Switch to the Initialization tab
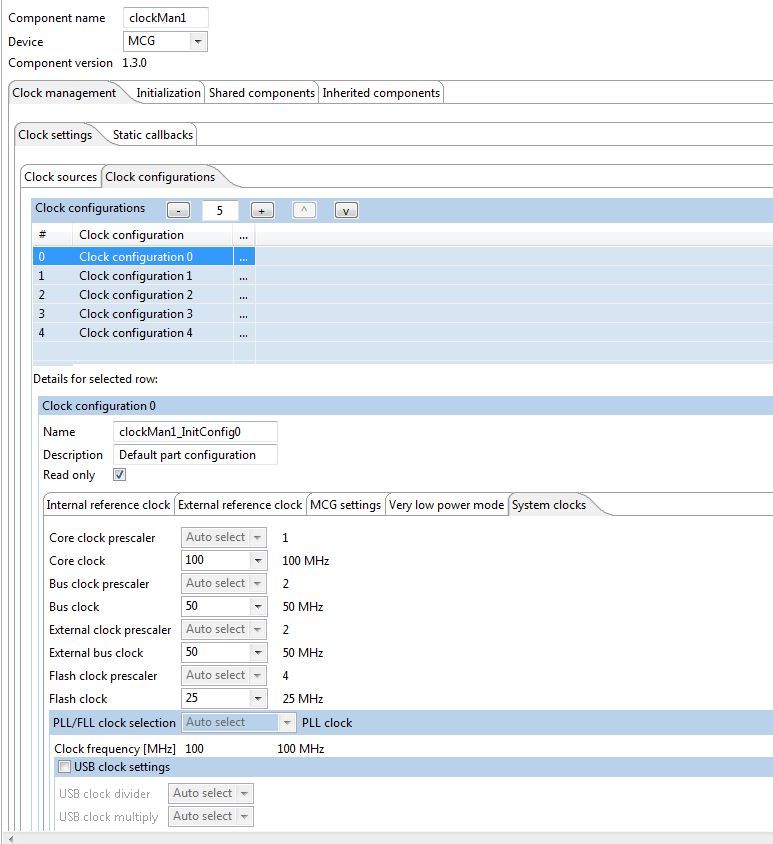This screenshot has width=773, height=844. pyautogui.click(x=168, y=93)
